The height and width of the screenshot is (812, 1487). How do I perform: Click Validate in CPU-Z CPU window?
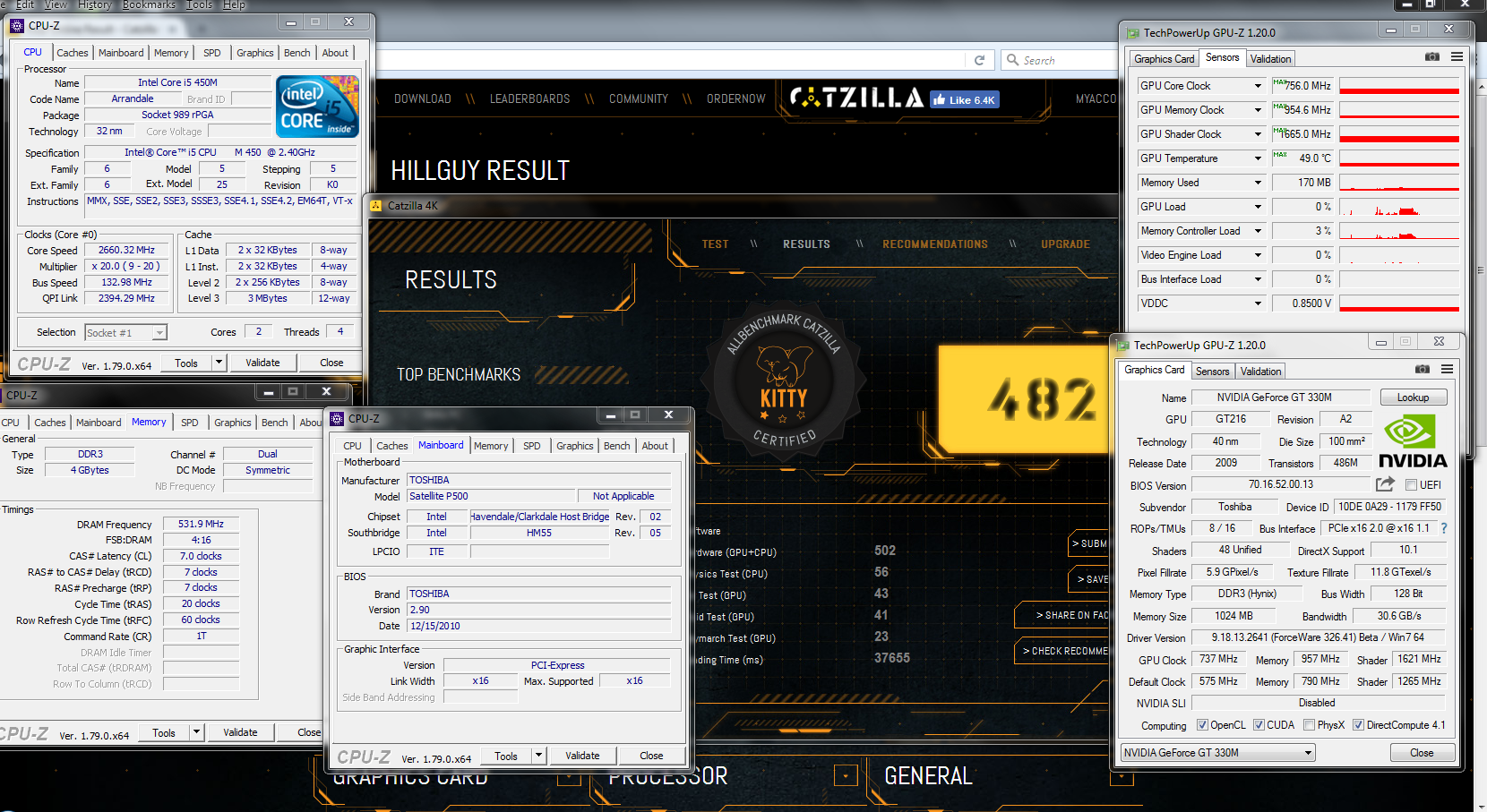click(x=262, y=363)
